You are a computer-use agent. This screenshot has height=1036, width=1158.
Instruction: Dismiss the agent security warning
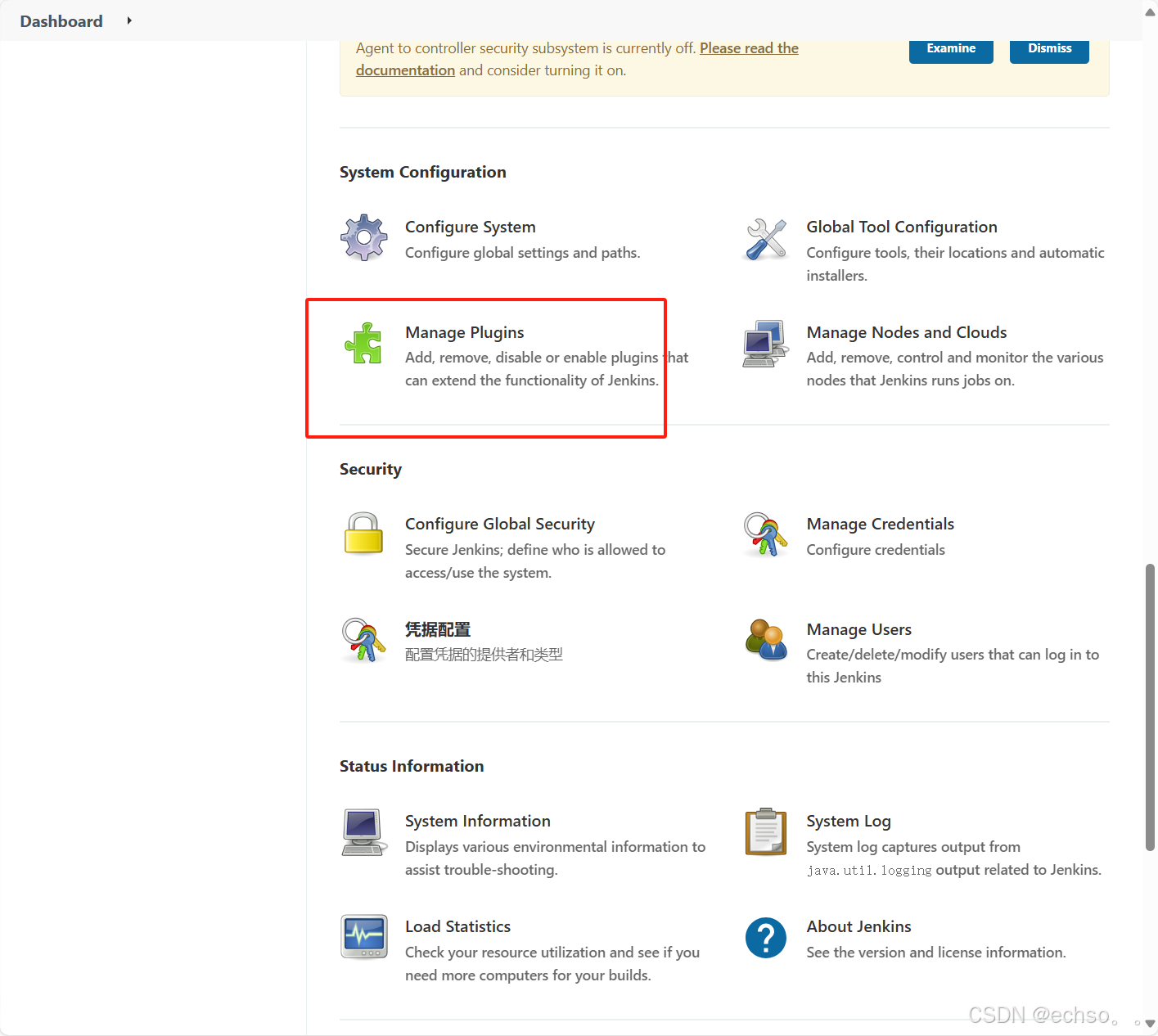(x=1050, y=49)
